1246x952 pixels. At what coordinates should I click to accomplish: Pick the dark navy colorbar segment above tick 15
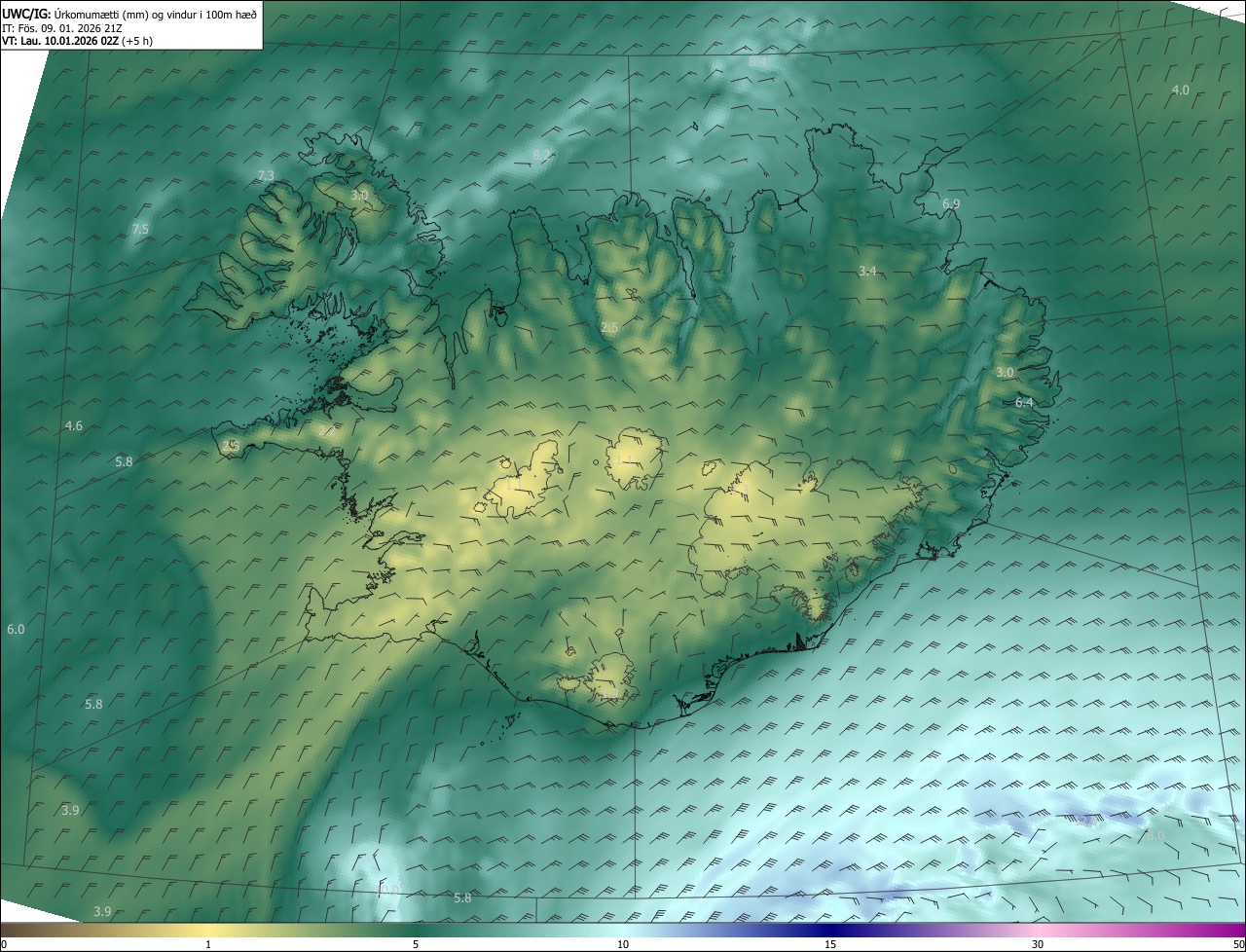830,931
